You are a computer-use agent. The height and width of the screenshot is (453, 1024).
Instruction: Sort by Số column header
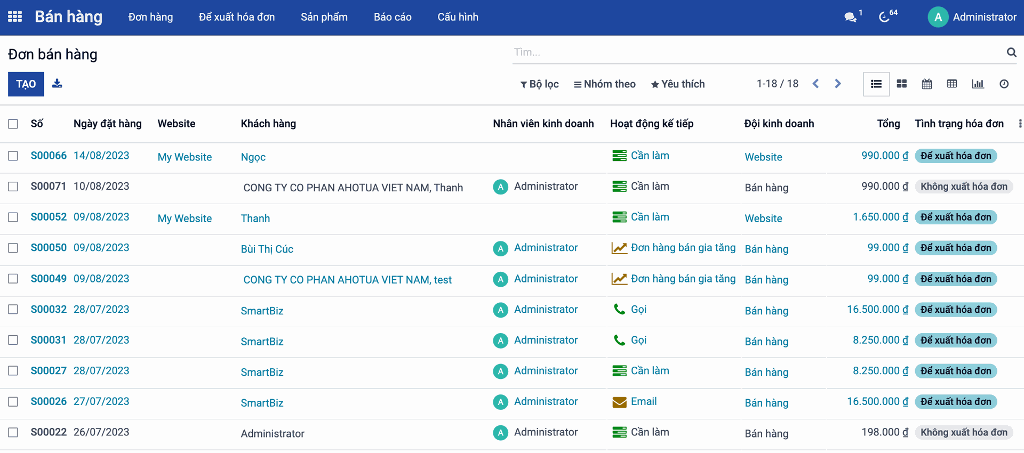(x=37, y=123)
